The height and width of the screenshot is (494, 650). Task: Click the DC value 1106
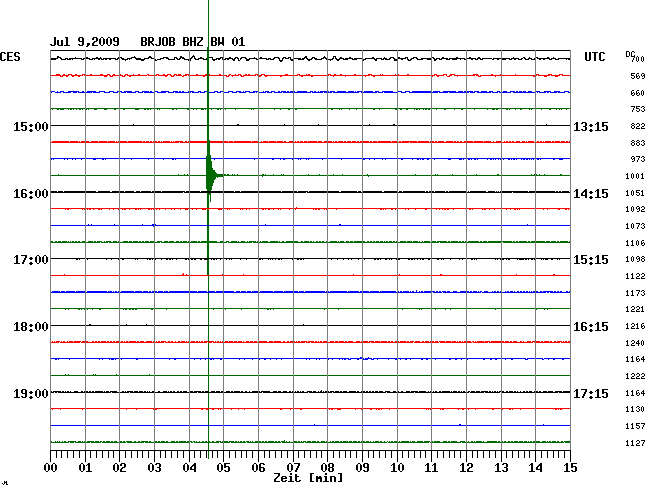(x=635, y=243)
